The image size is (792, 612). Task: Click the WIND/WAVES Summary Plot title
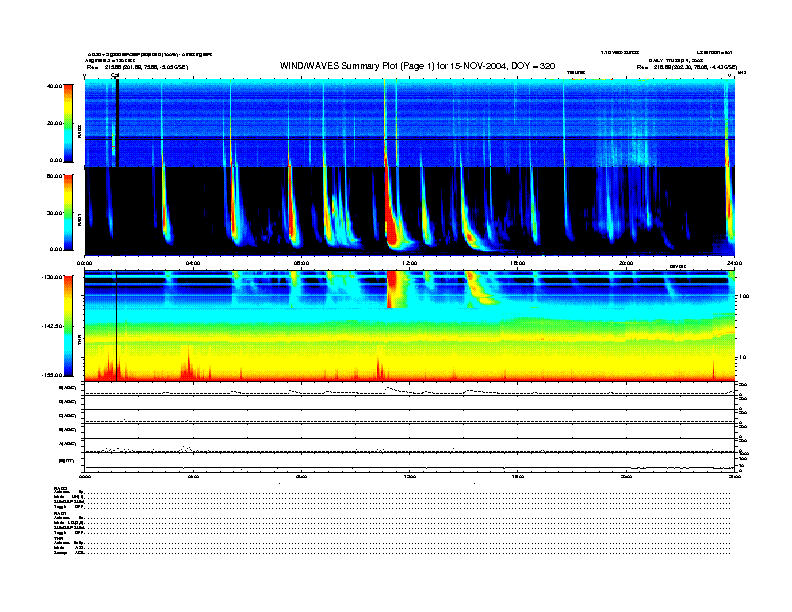tap(417, 66)
